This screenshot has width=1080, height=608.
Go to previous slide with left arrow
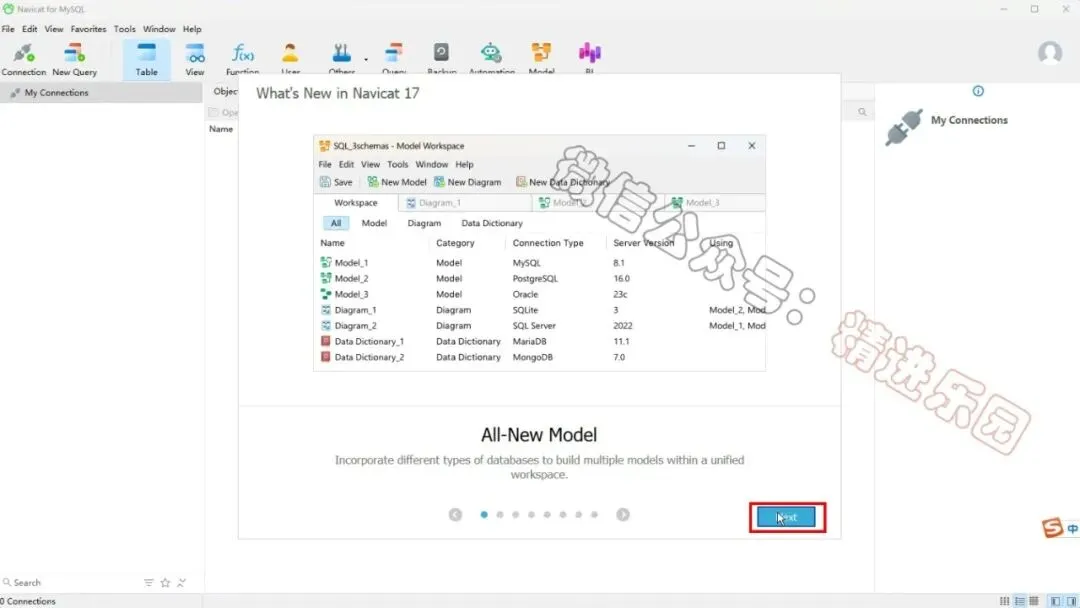click(455, 514)
